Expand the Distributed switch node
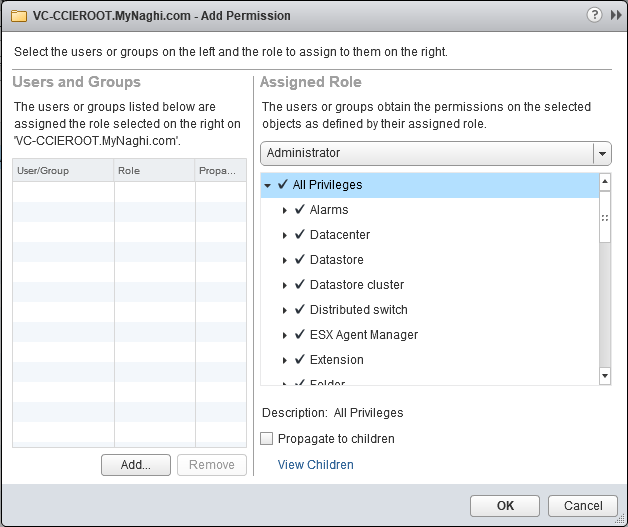The width and height of the screenshot is (628, 527). pyautogui.click(x=285, y=310)
